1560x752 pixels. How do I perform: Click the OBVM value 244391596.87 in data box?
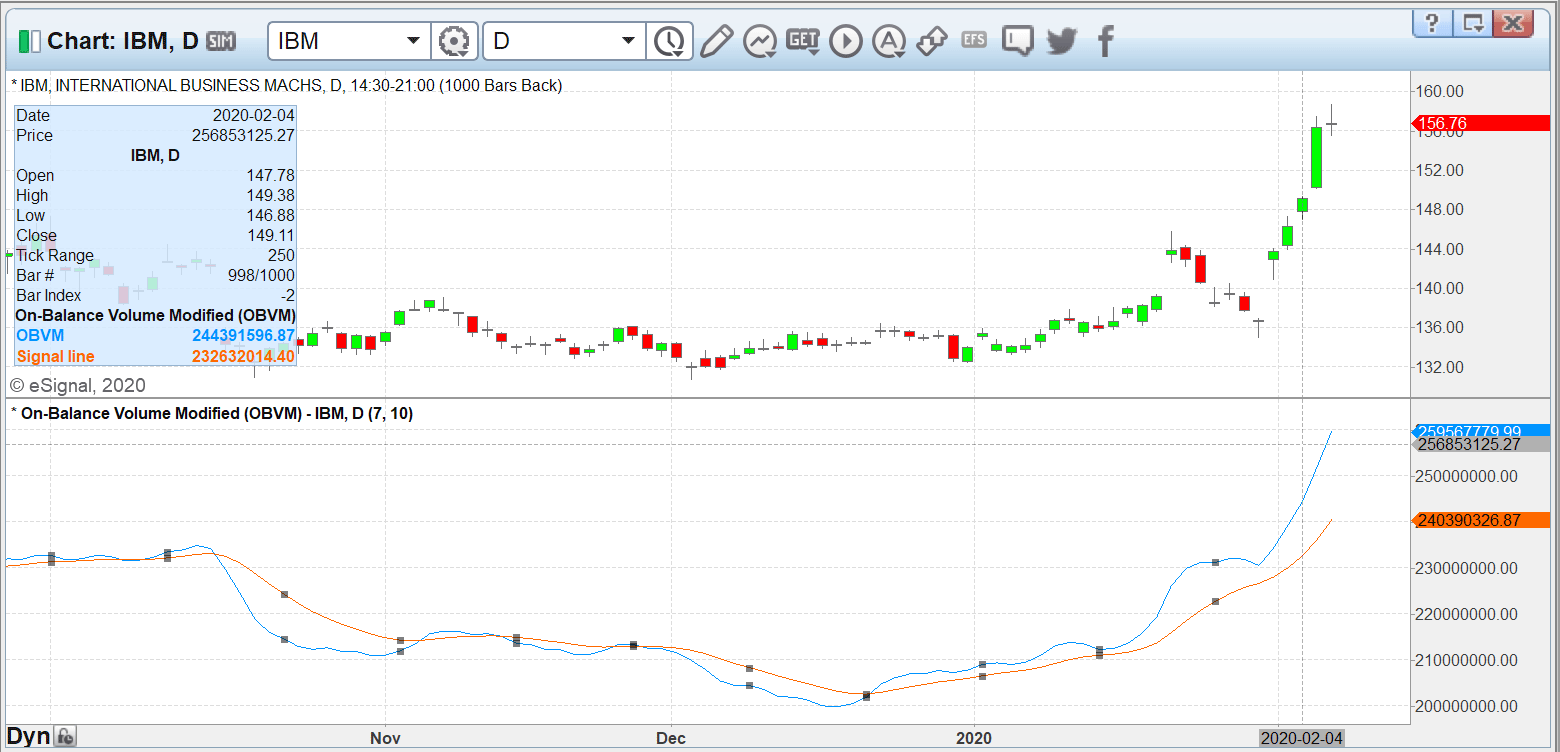coord(243,335)
